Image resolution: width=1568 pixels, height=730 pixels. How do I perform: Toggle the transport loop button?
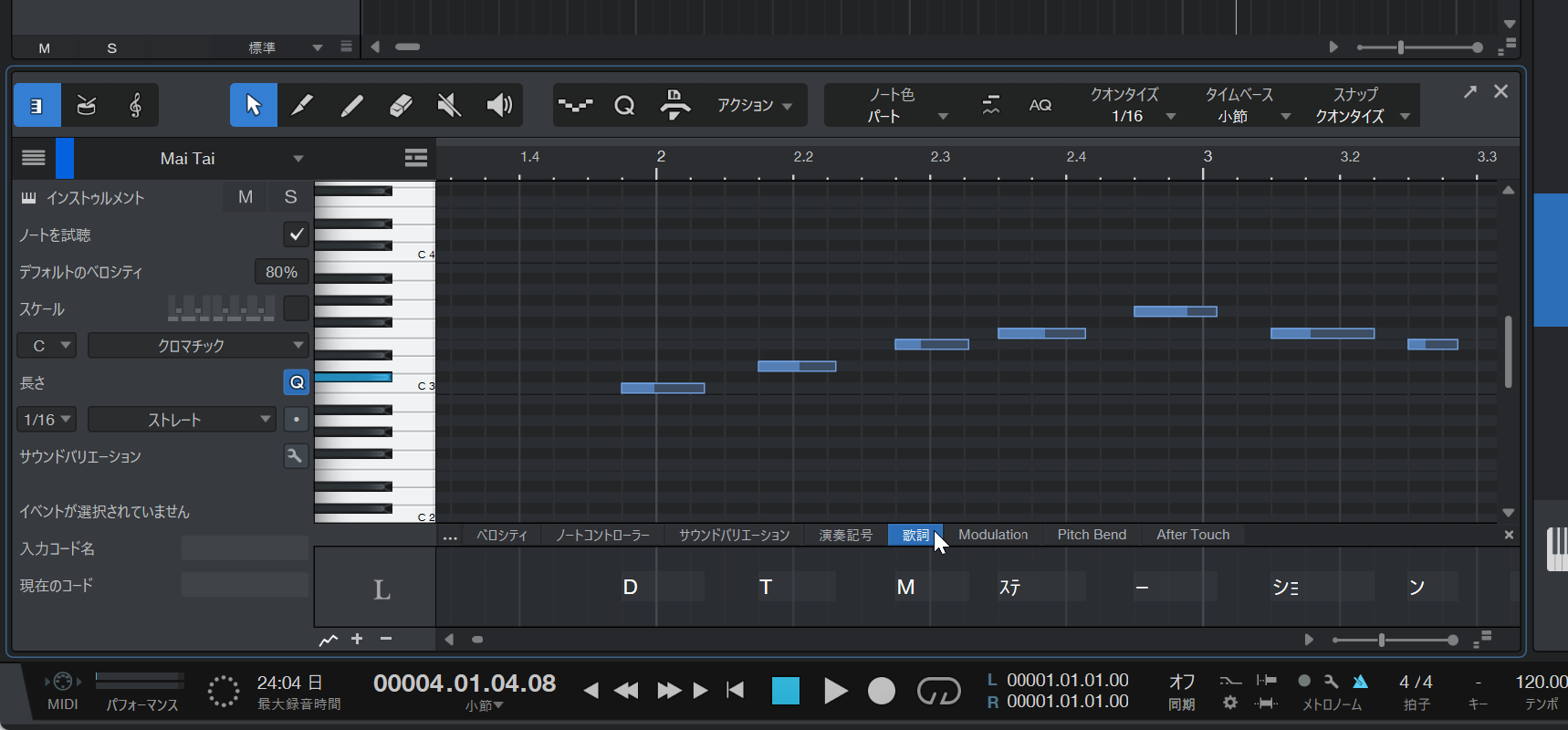(x=938, y=691)
